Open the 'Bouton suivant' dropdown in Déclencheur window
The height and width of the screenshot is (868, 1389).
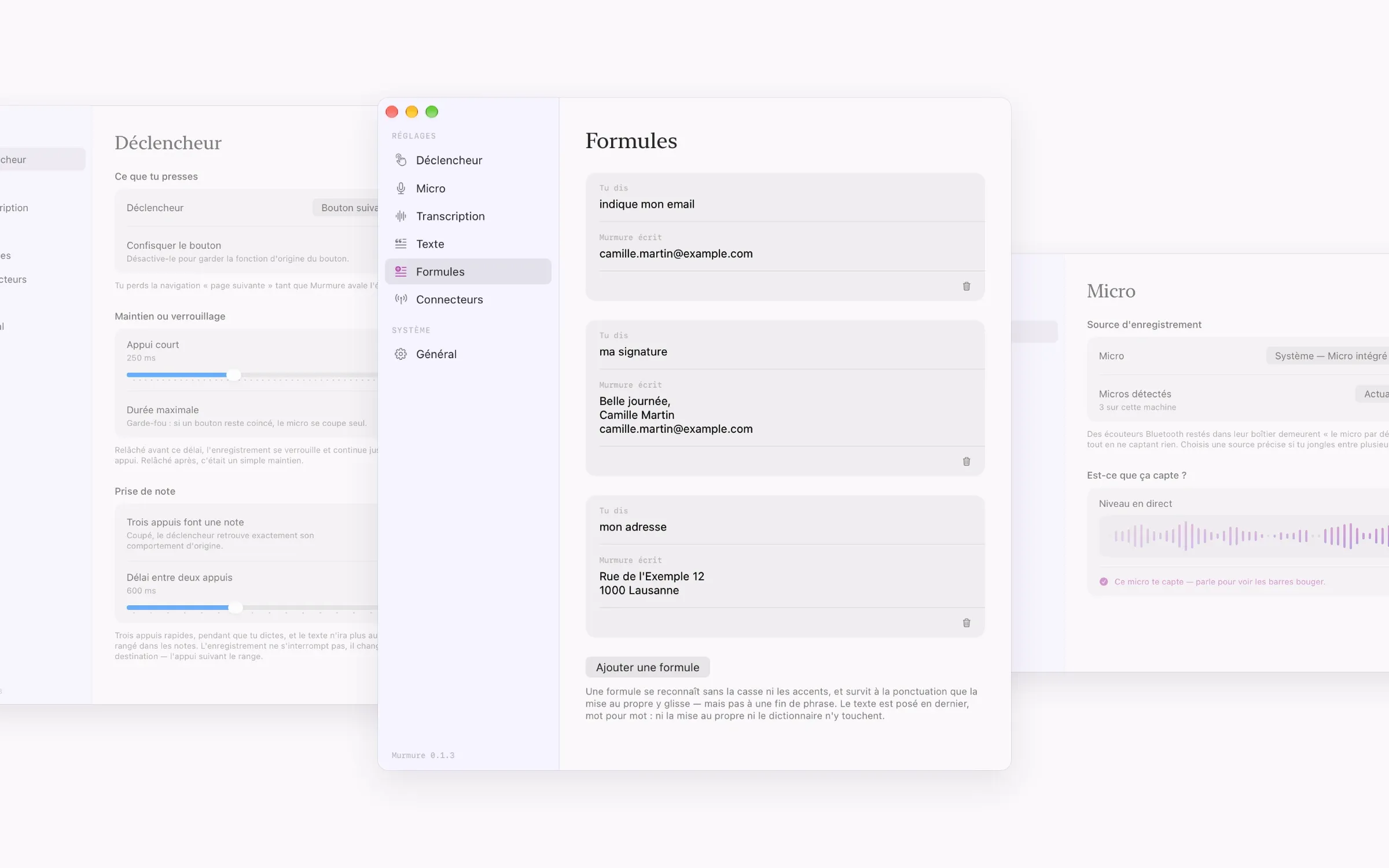[x=346, y=208]
